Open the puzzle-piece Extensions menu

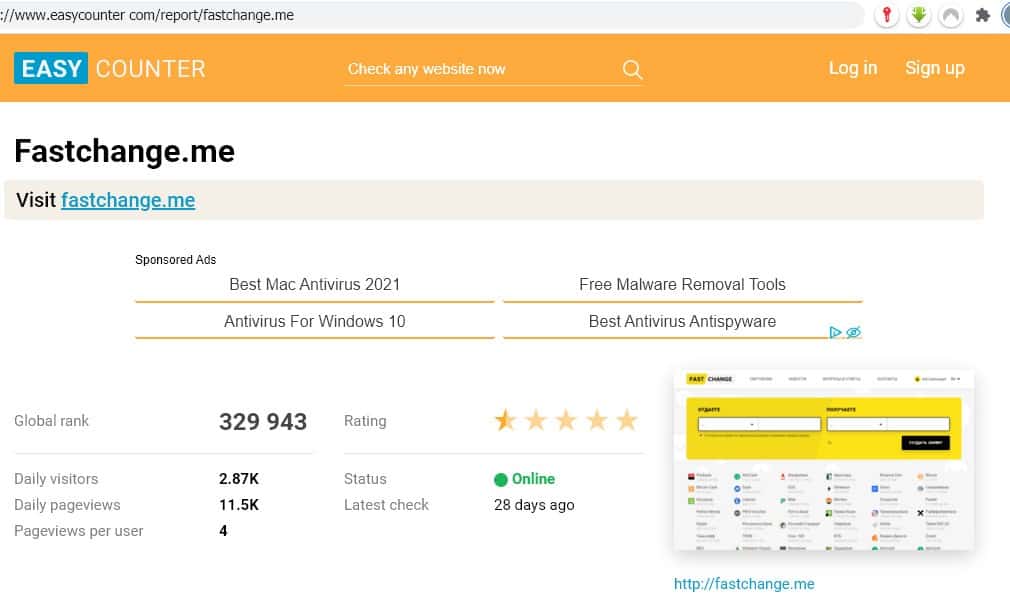coord(982,15)
